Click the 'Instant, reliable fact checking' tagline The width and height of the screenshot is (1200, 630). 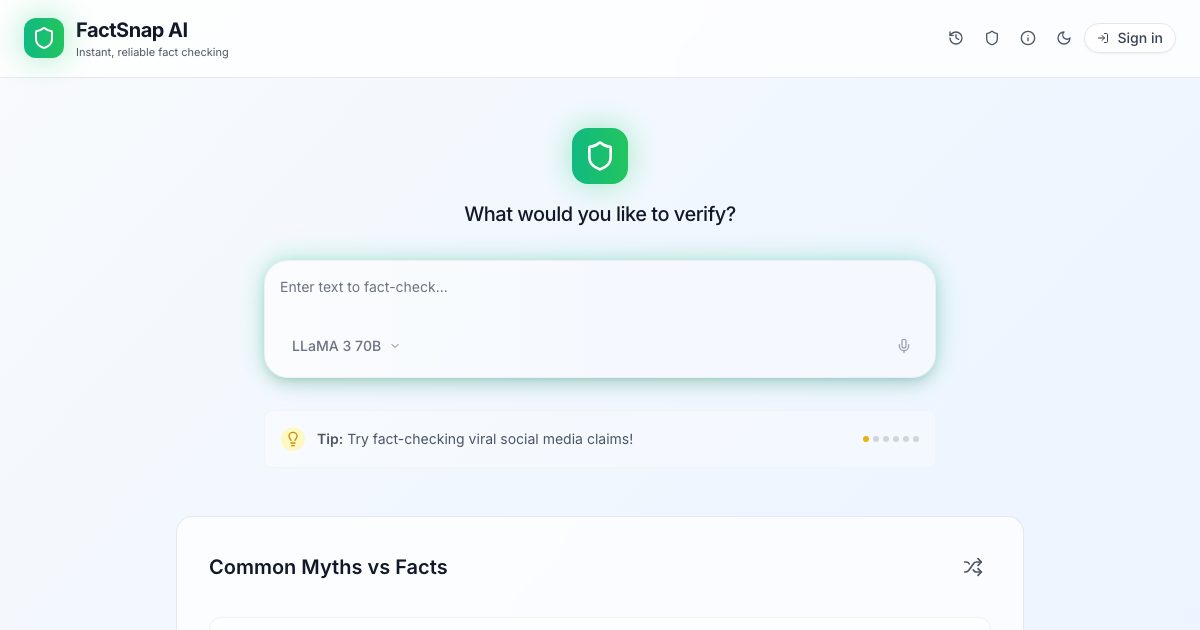[152, 52]
